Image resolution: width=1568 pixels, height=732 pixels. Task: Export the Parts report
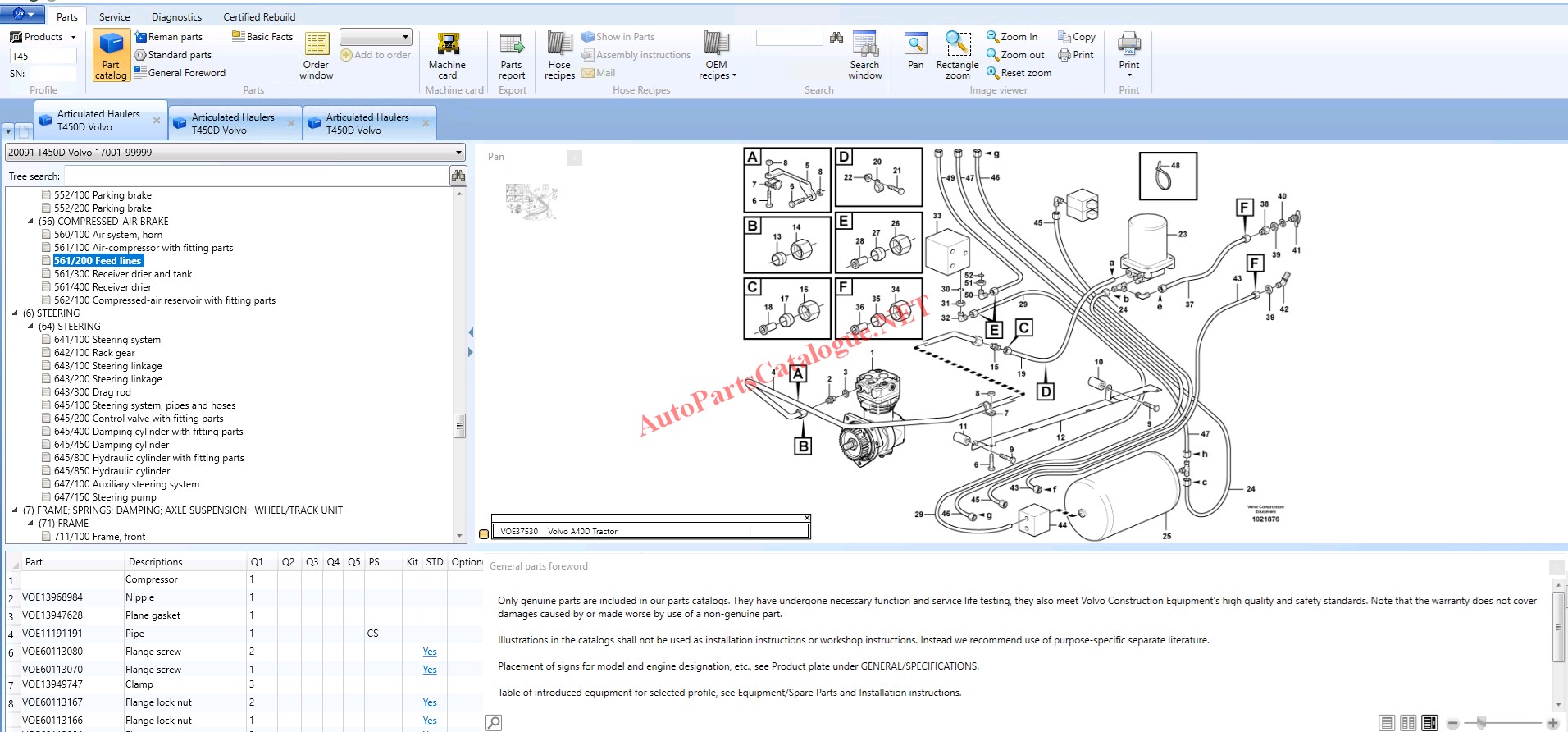click(x=512, y=56)
